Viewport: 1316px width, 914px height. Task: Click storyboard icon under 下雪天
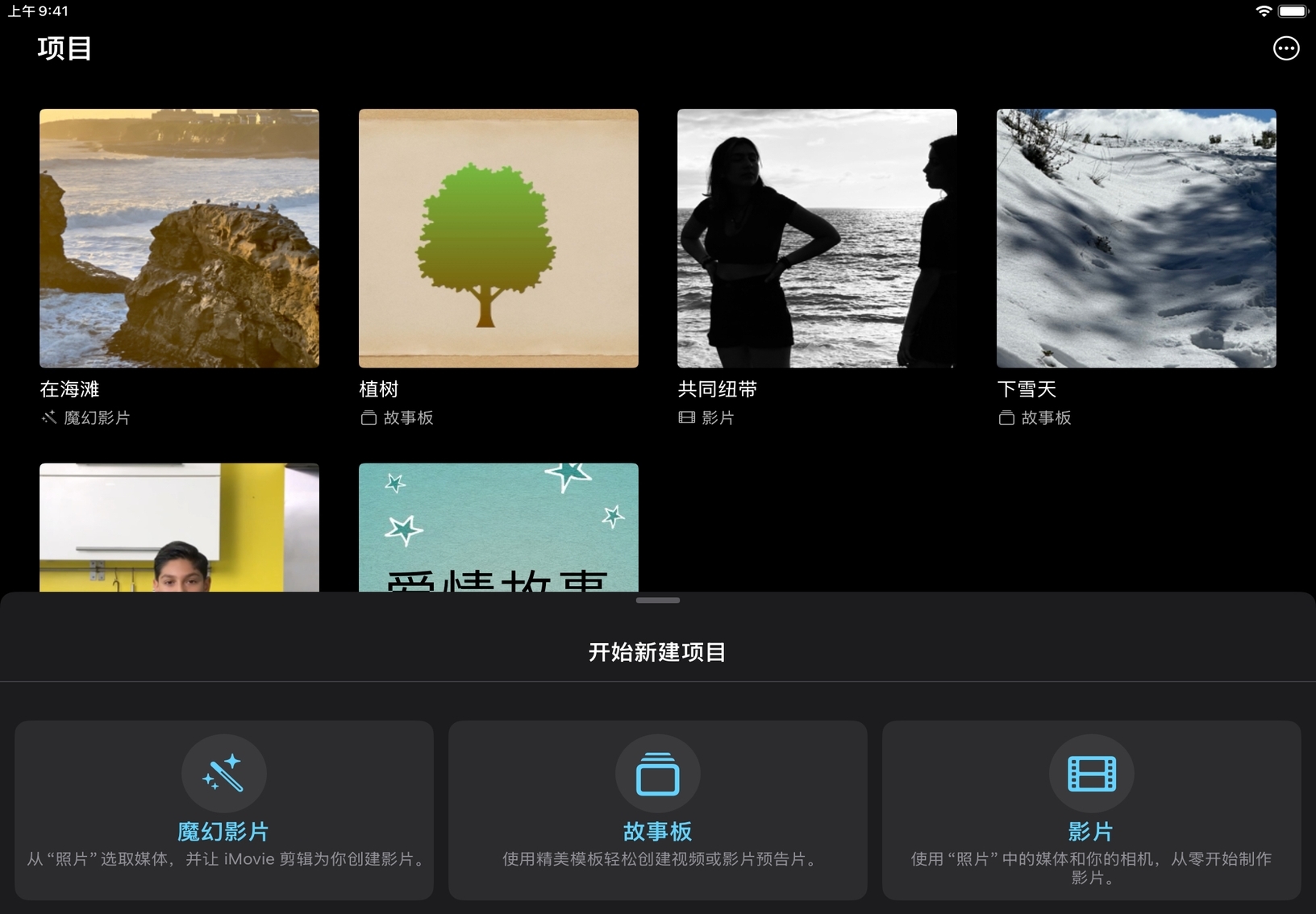1006,418
